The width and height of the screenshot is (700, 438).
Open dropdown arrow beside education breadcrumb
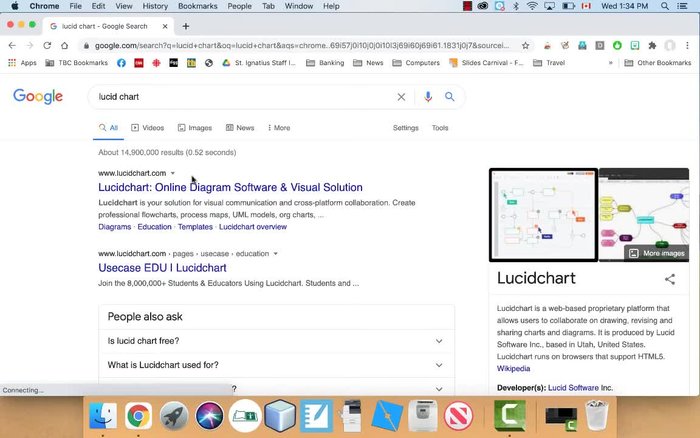click(275, 254)
